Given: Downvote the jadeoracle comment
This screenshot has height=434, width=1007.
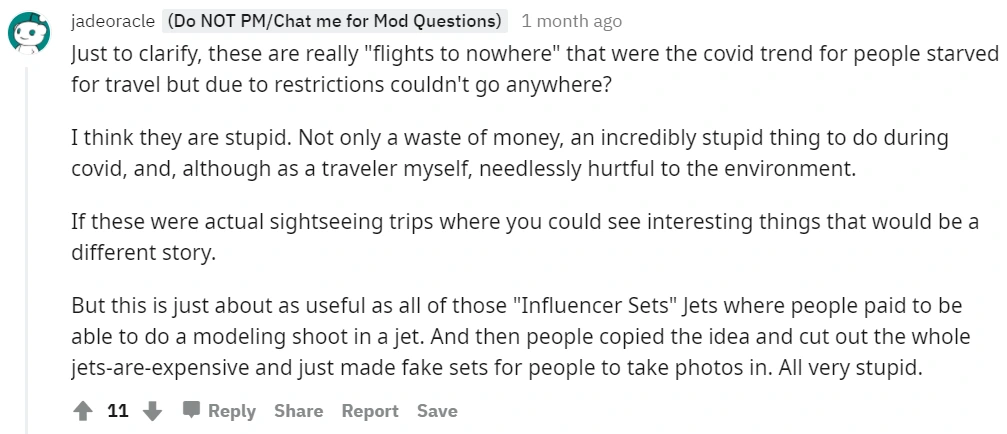Looking at the screenshot, I should tap(152, 411).
